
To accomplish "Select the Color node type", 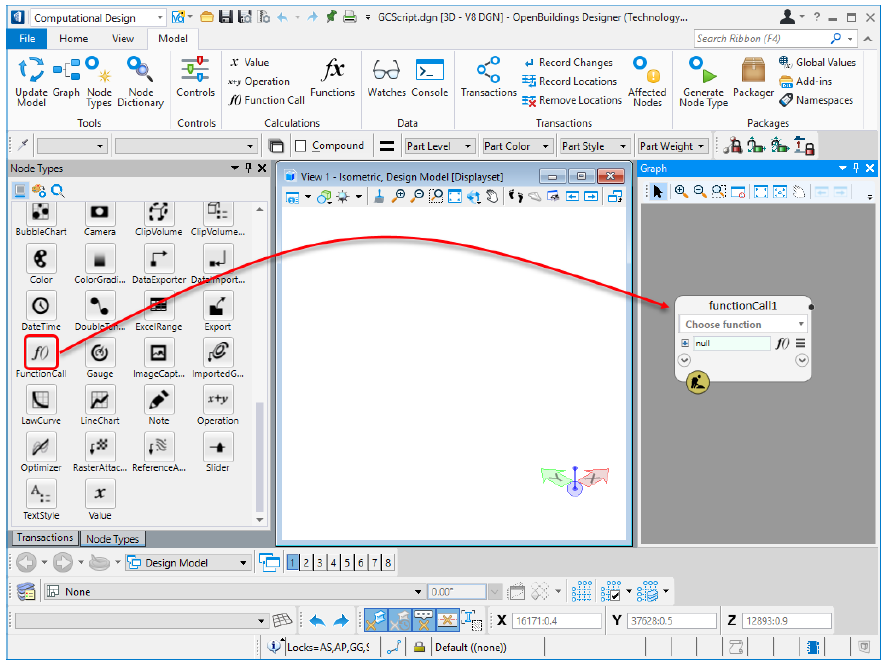I will (x=41, y=264).
